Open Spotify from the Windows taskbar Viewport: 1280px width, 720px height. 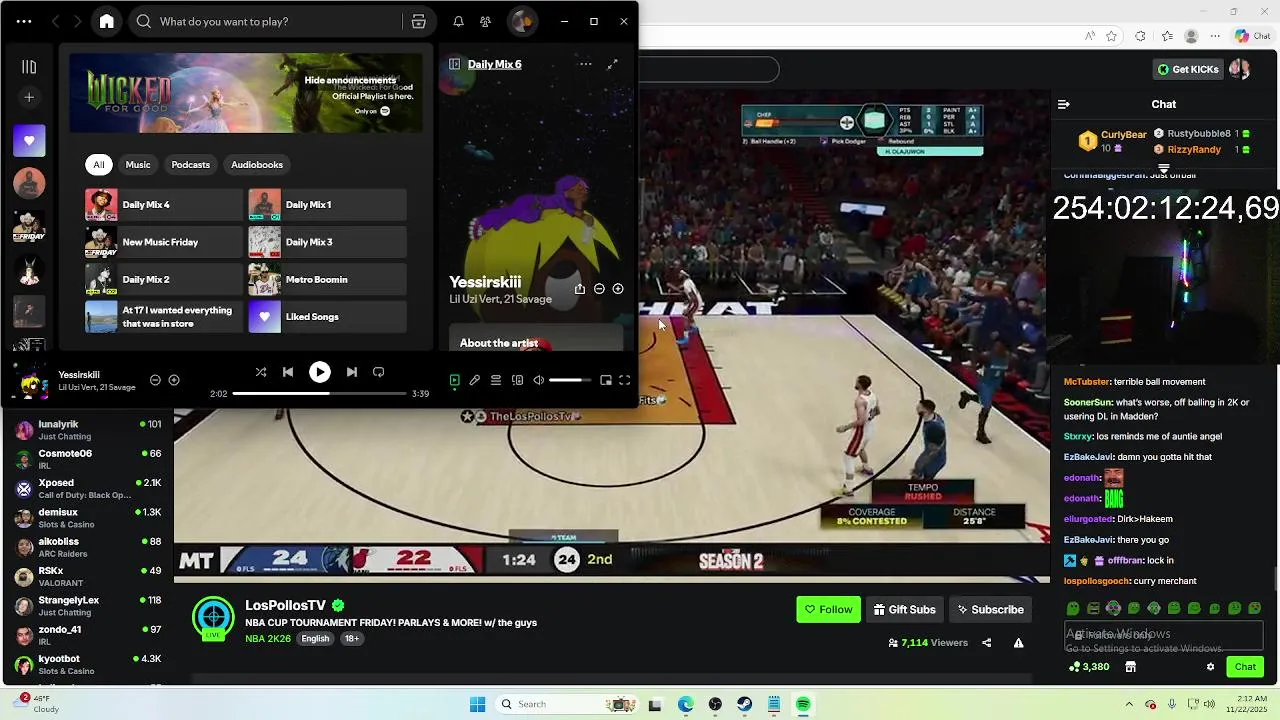pyautogui.click(x=803, y=704)
